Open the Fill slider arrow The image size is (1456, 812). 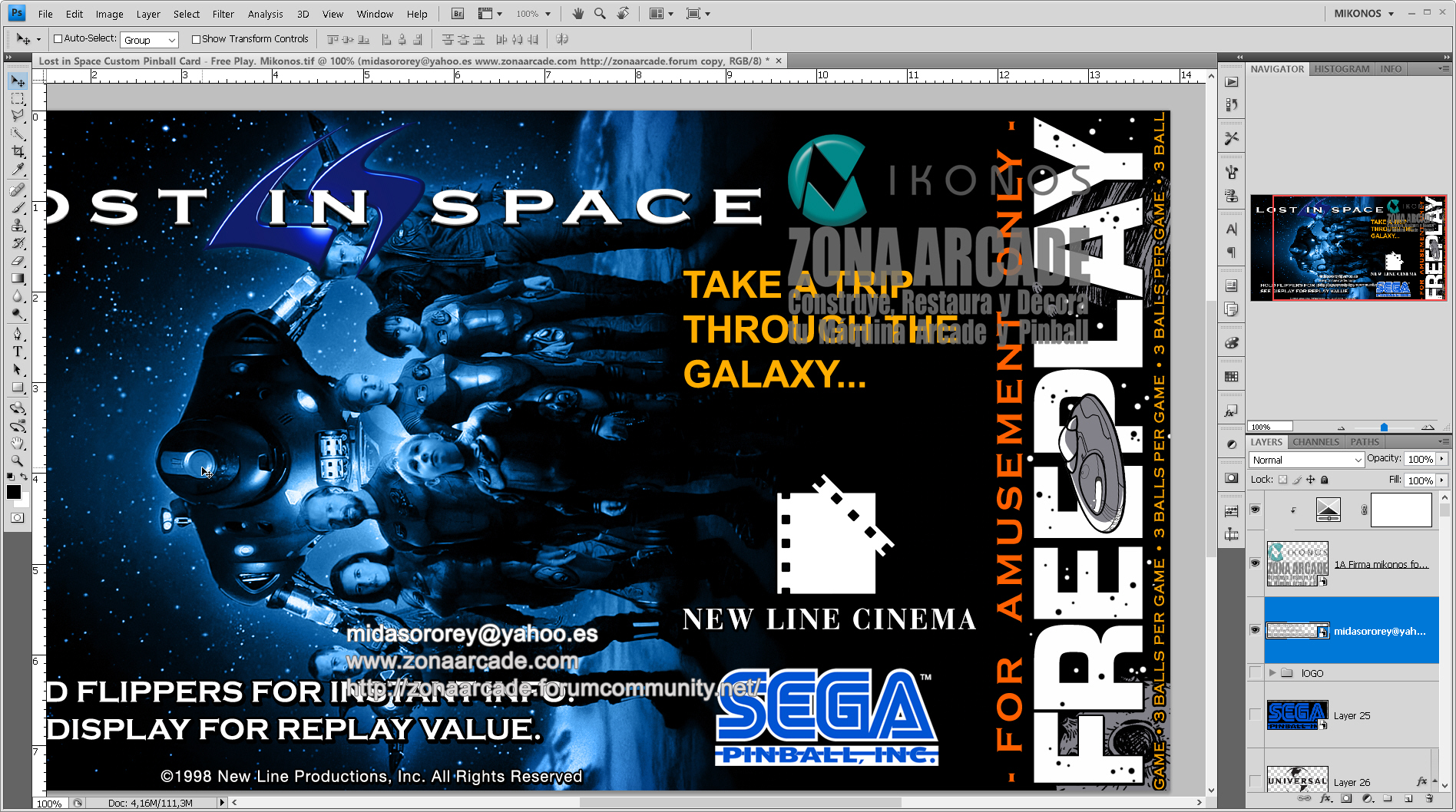1441,480
